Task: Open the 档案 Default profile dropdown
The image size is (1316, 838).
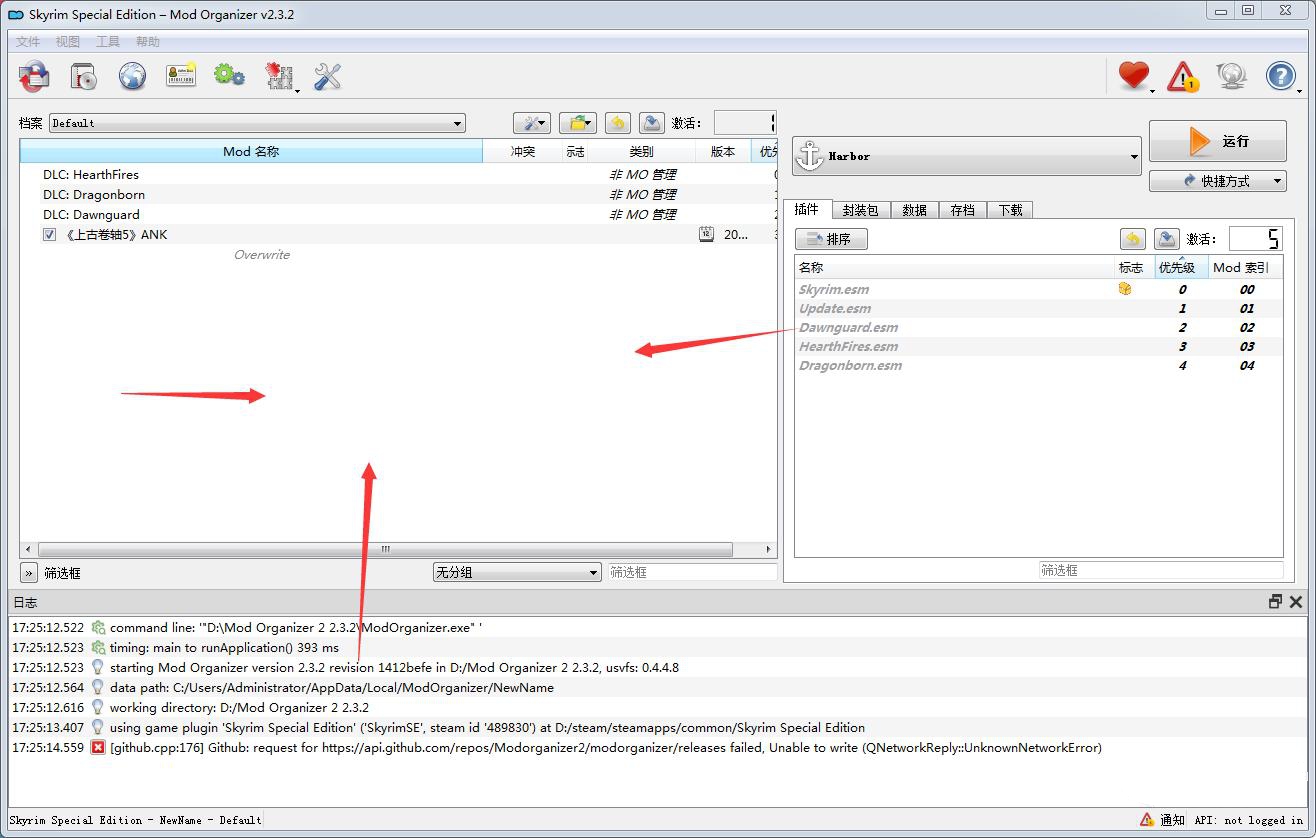Action: (257, 123)
